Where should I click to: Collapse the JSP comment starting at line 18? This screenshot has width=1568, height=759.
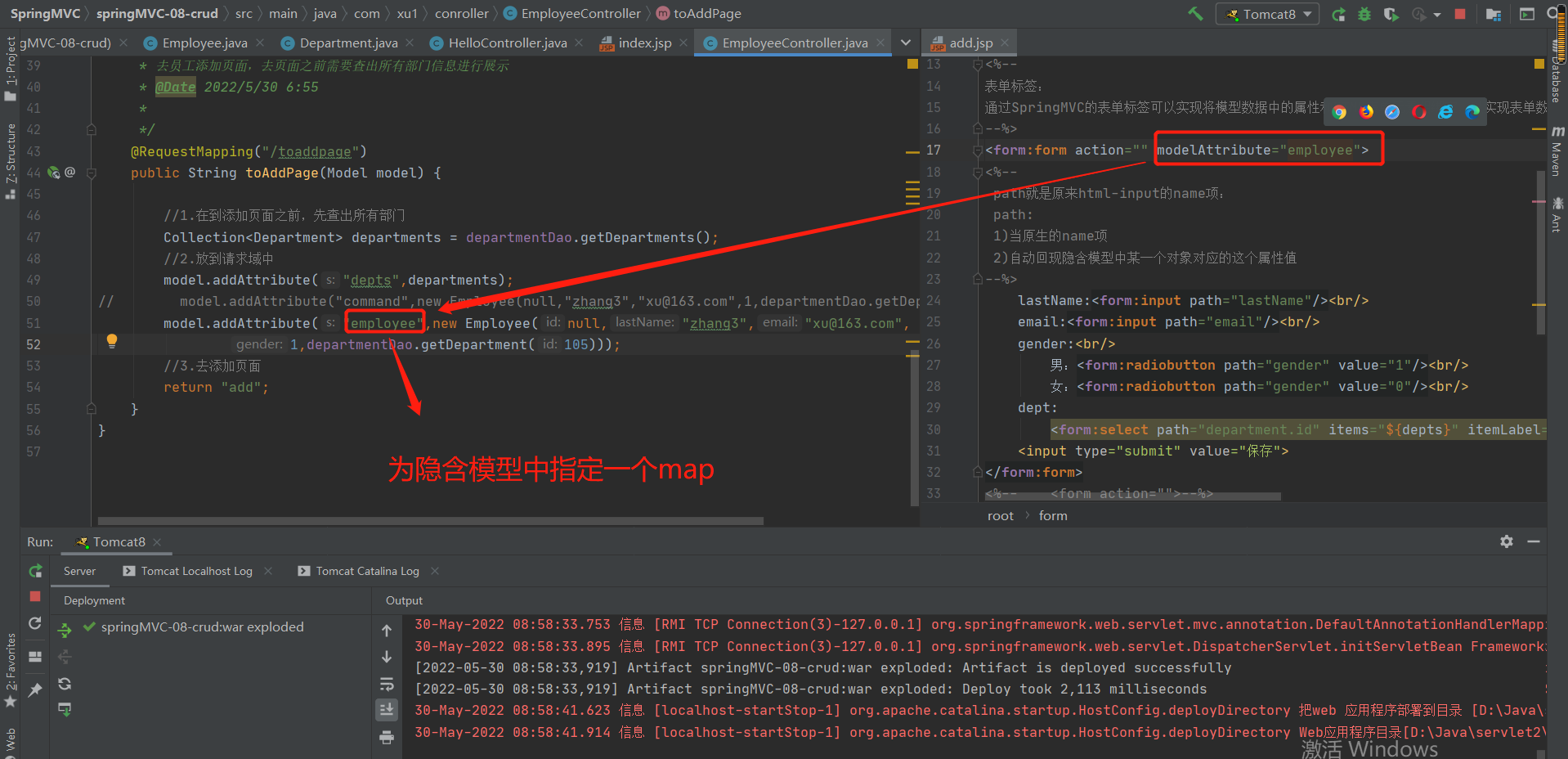click(978, 173)
